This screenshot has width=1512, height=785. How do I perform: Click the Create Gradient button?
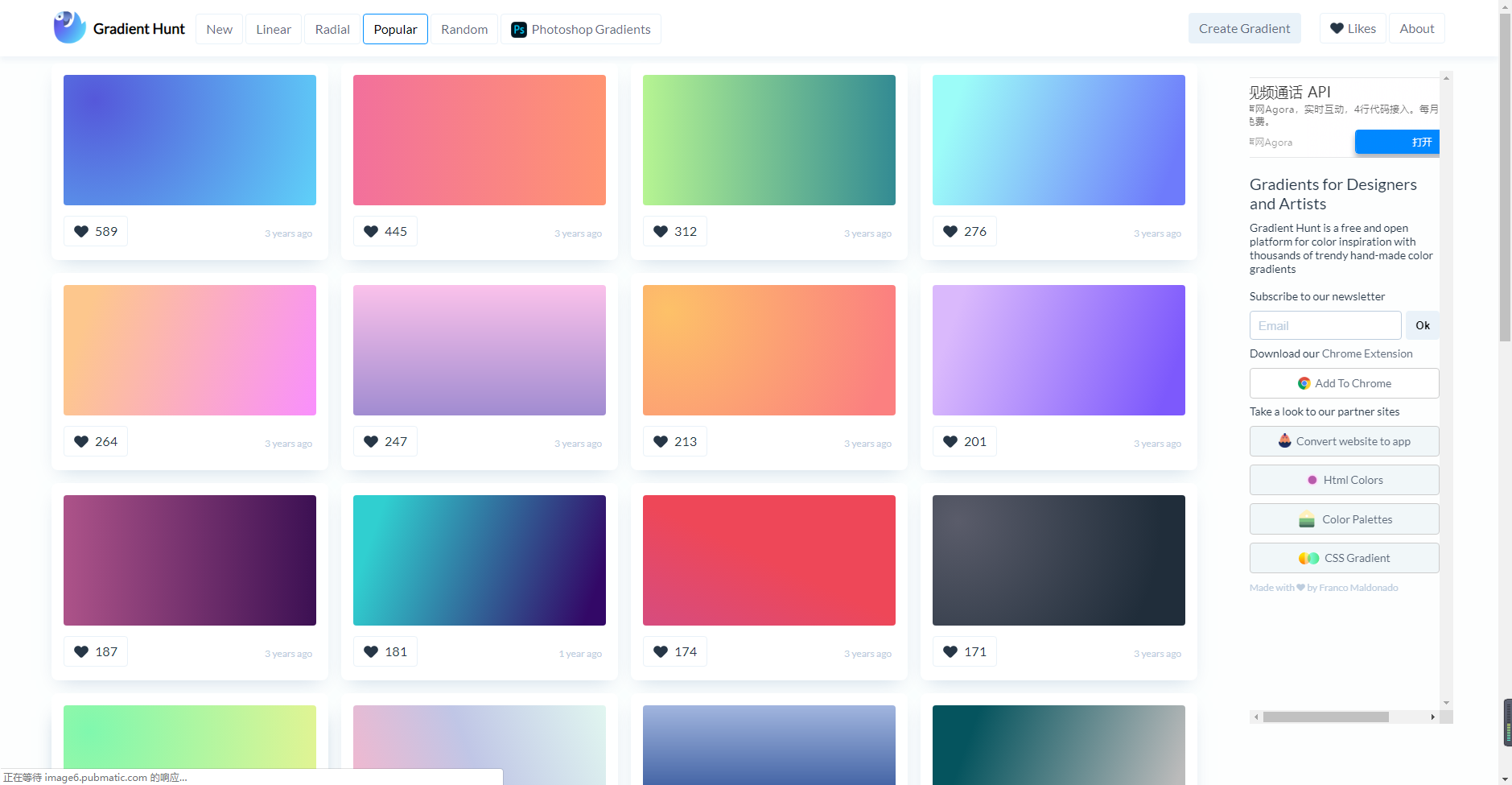[1244, 28]
